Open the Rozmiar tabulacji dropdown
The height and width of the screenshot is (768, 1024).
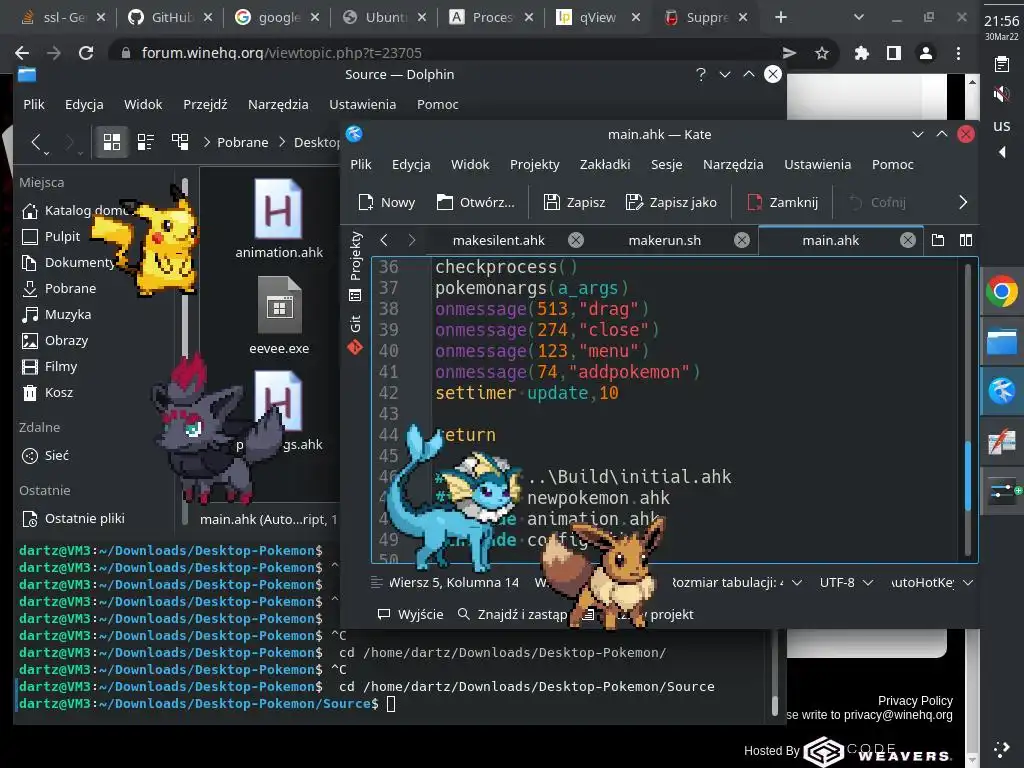point(737,582)
